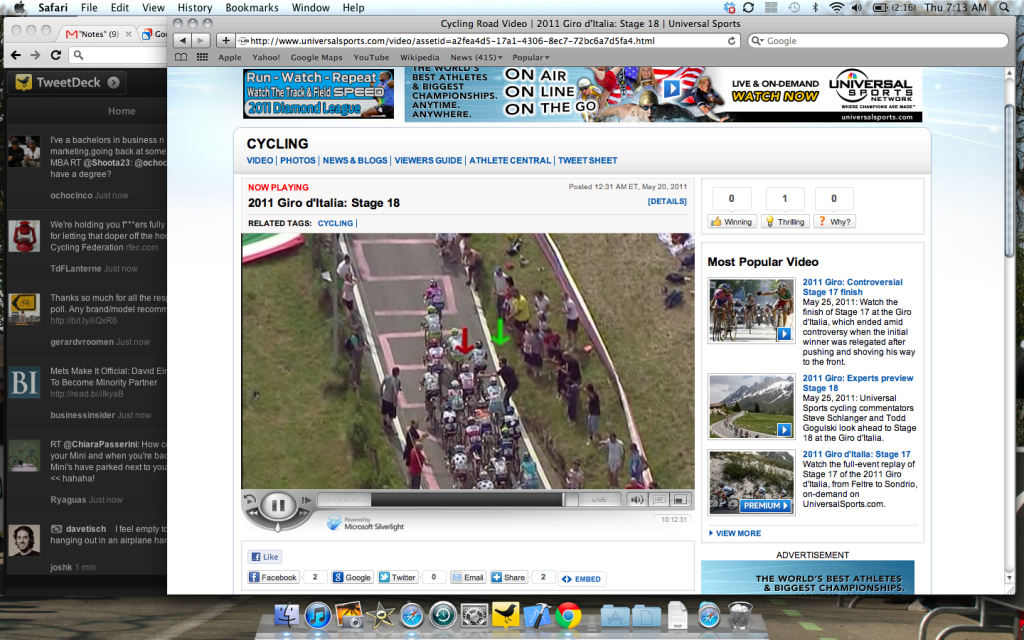This screenshot has height=640, width=1024.
Task: Vote Why? with the question mark button
Action: [834, 221]
